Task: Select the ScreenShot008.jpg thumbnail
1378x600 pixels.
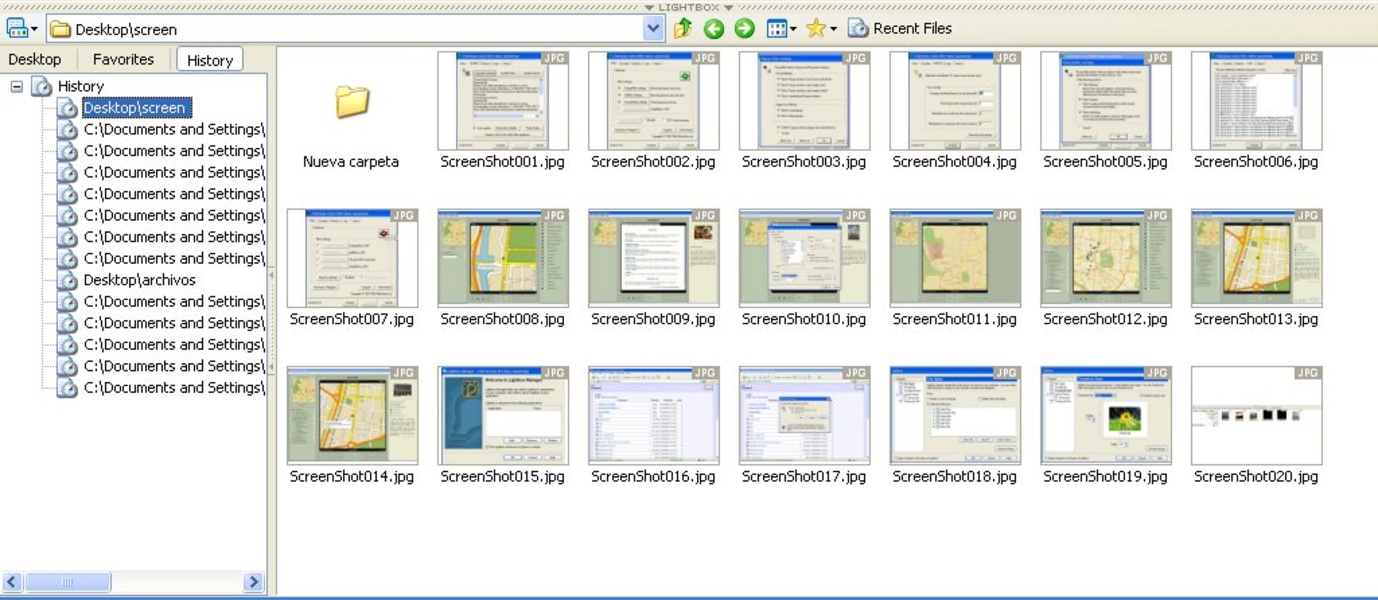Action: point(503,258)
